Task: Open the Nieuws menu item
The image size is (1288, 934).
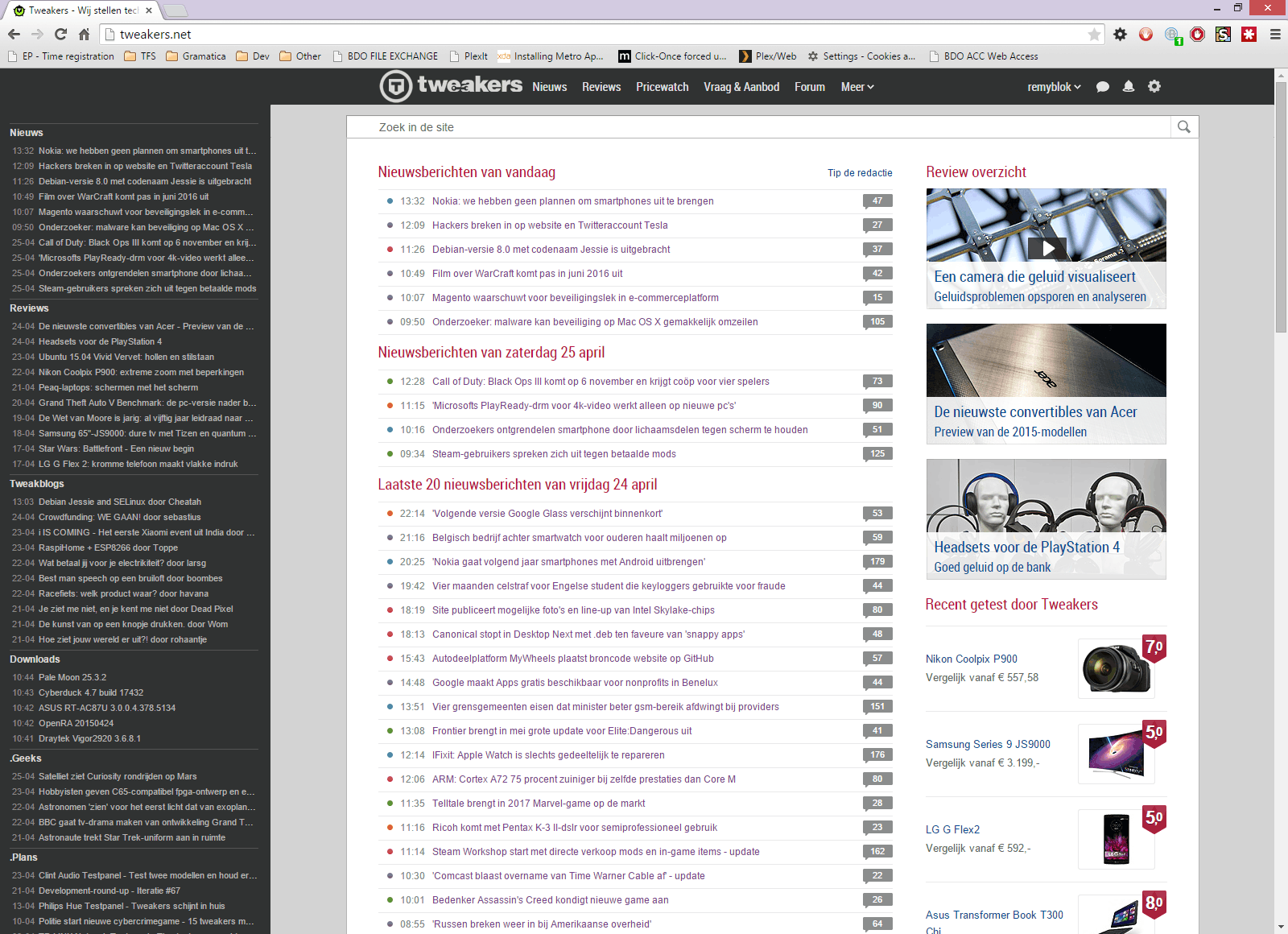Action: (550, 87)
